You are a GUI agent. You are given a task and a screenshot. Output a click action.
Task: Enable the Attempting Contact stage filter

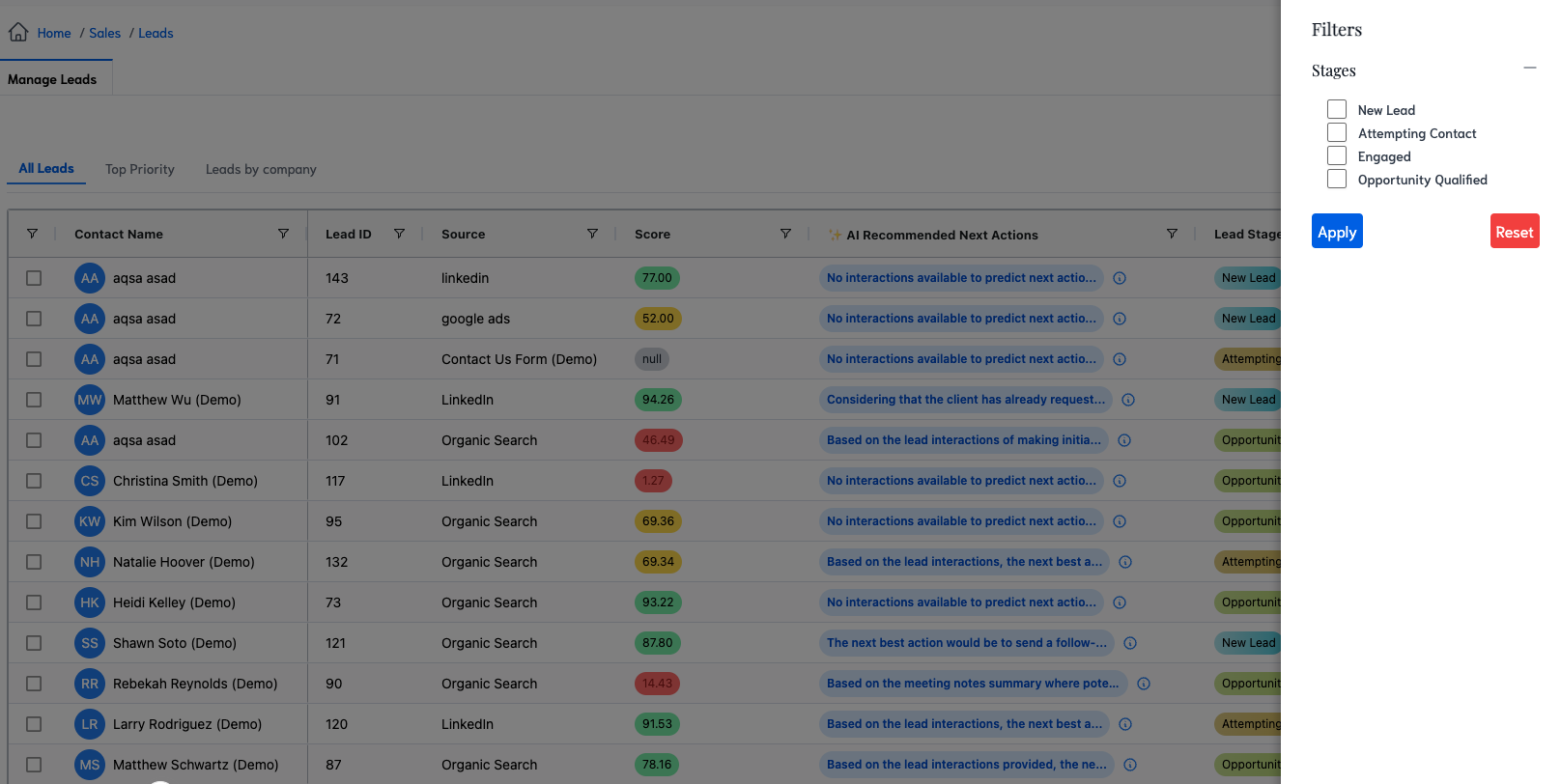point(1337,133)
